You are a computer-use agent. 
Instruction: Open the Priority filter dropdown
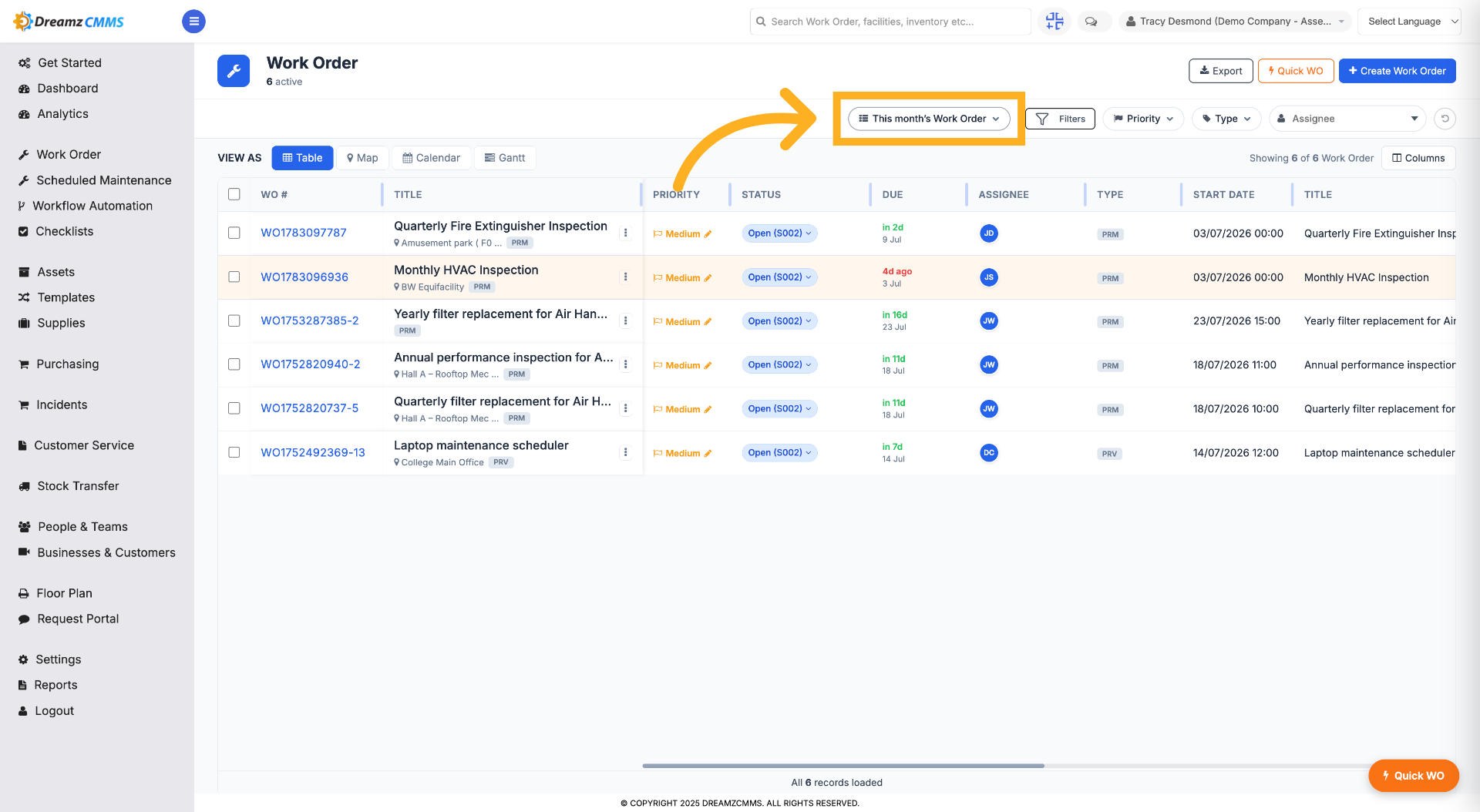click(1143, 119)
